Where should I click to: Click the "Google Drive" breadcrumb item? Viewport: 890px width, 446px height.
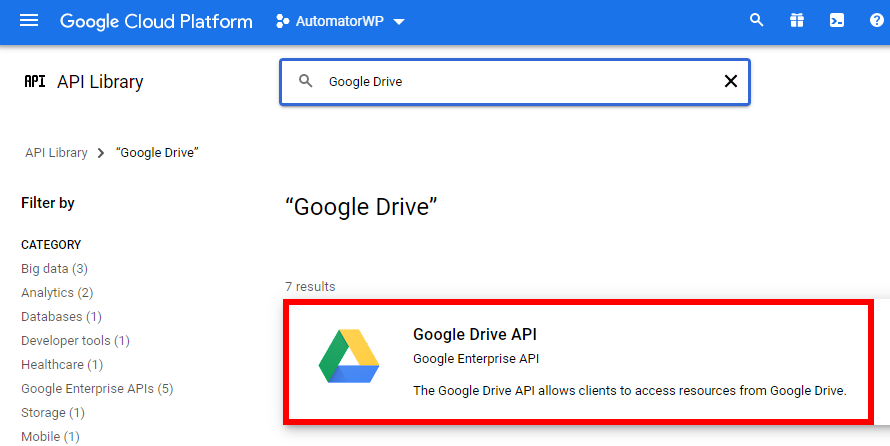pos(157,153)
